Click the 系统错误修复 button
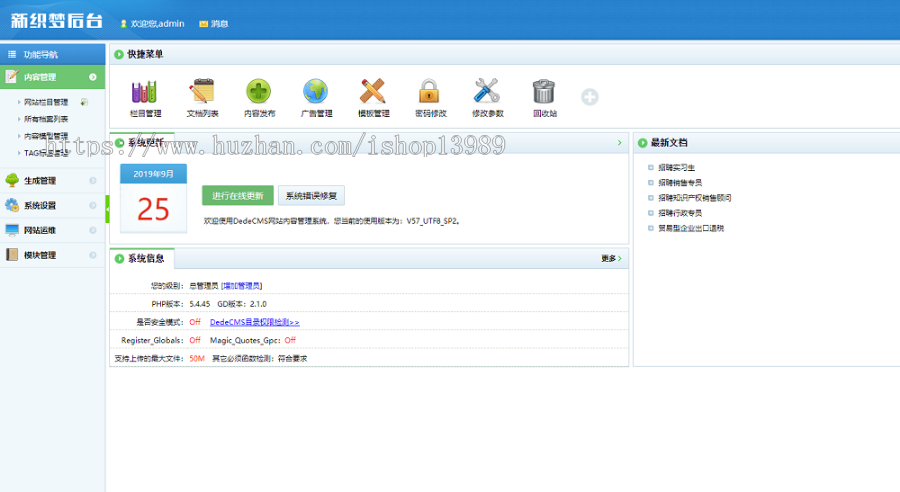Image resolution: width=900 pixels, height=492 pixels. click(x=311, y=195)
